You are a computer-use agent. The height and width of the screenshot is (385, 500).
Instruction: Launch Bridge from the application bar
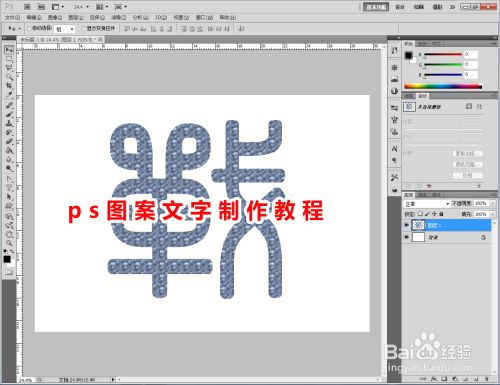point(28,6)
